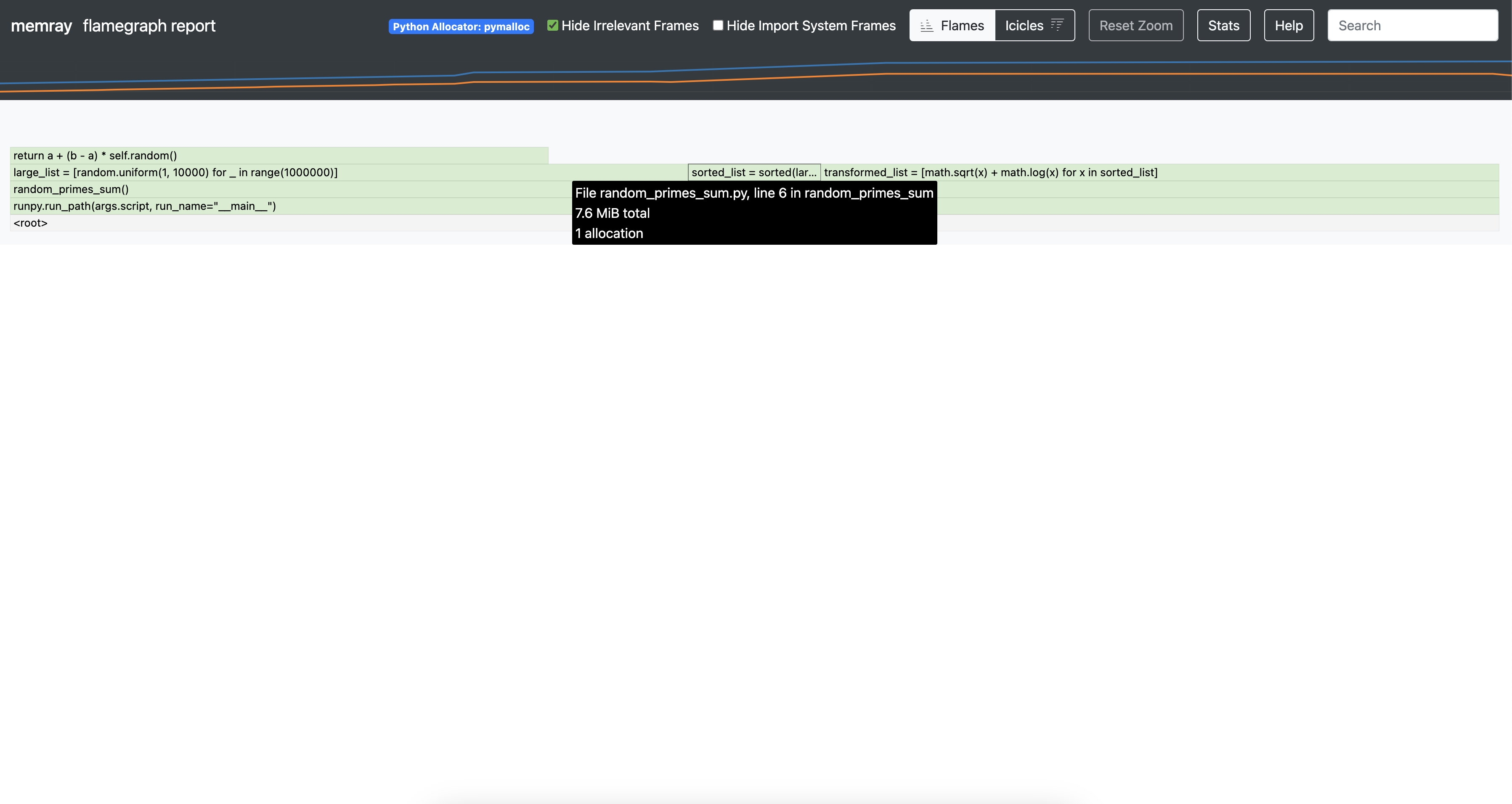Open the Stats dialog
1512x804 pixels.
pos(1224,25)
